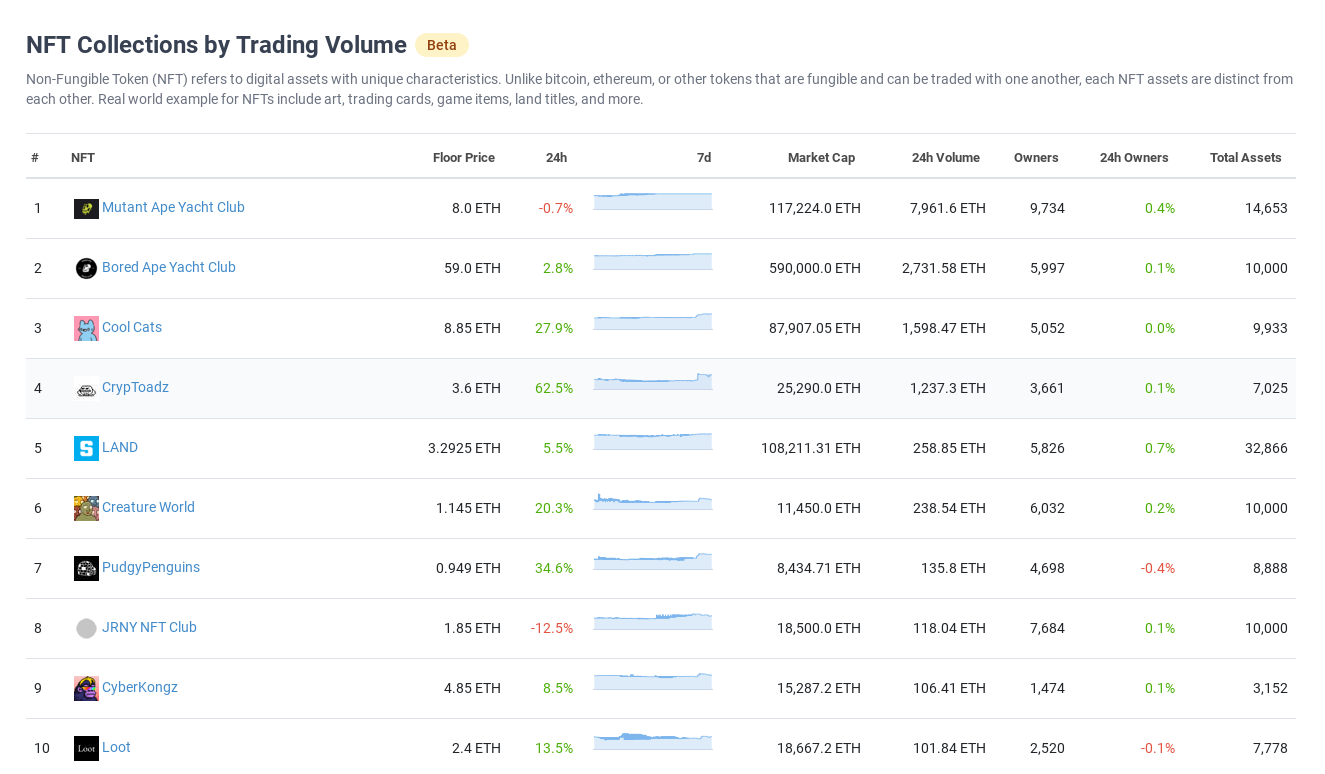Image resolution: width=1325 pixels, height=774 pixels.
Task: Click the Bored Ape Yacht Club 7d sparkline
Action: pyautogui.click(x=653, y=261)
